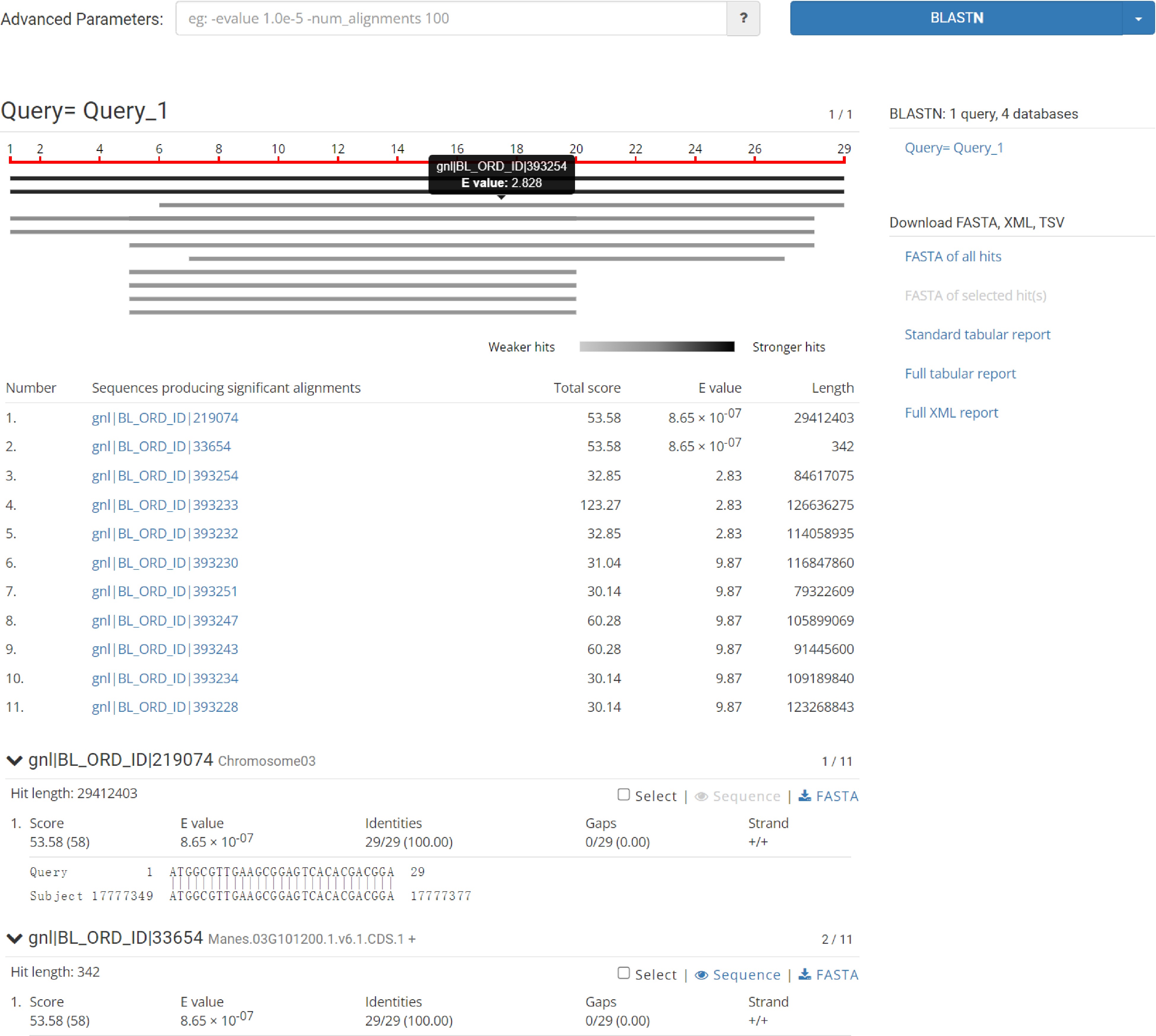Collapse the gnl|BL_ORD_ID|33654 result section

point(14,939)
